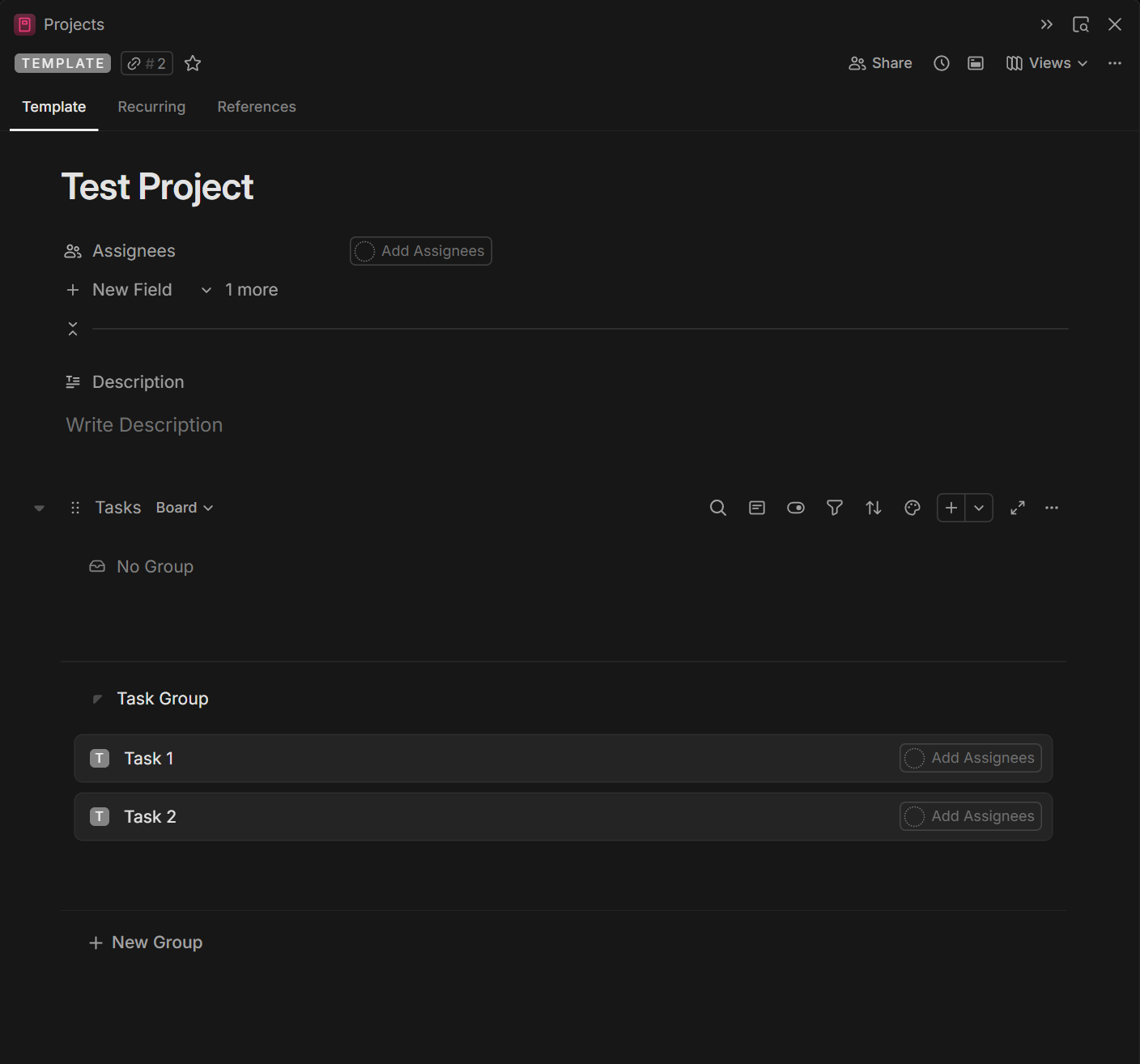
Task: Click the Write Description text field
Action: coord(144,425)
